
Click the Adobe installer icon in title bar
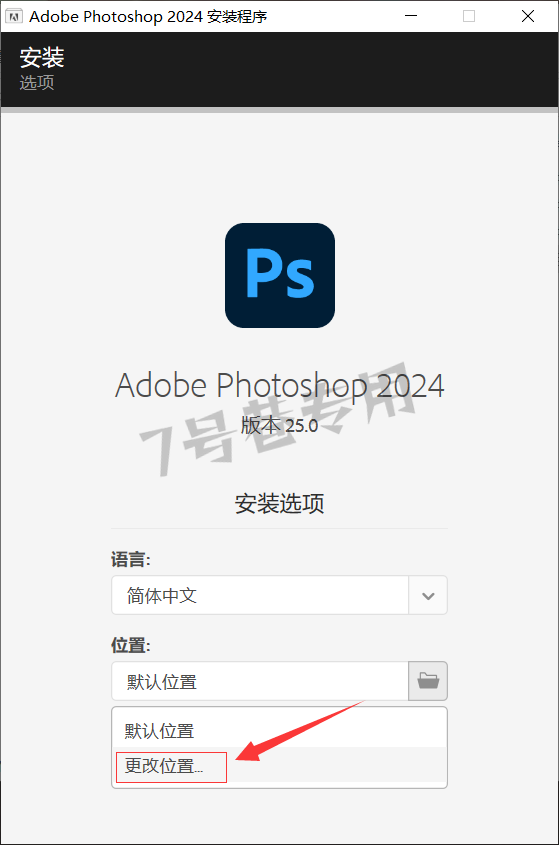(14, 16)
